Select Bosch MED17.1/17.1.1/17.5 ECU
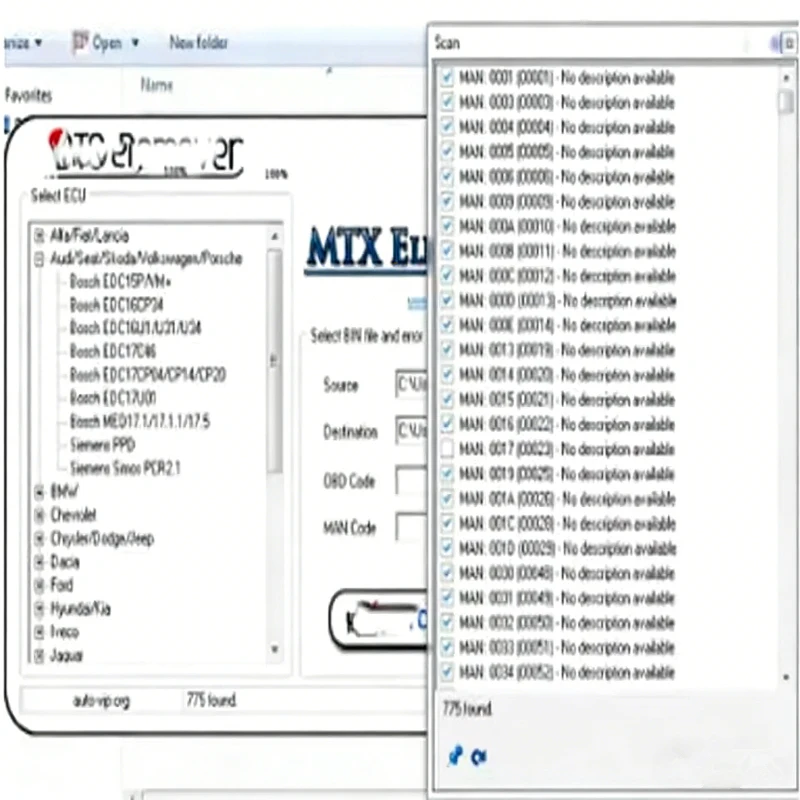 point(140,421)
